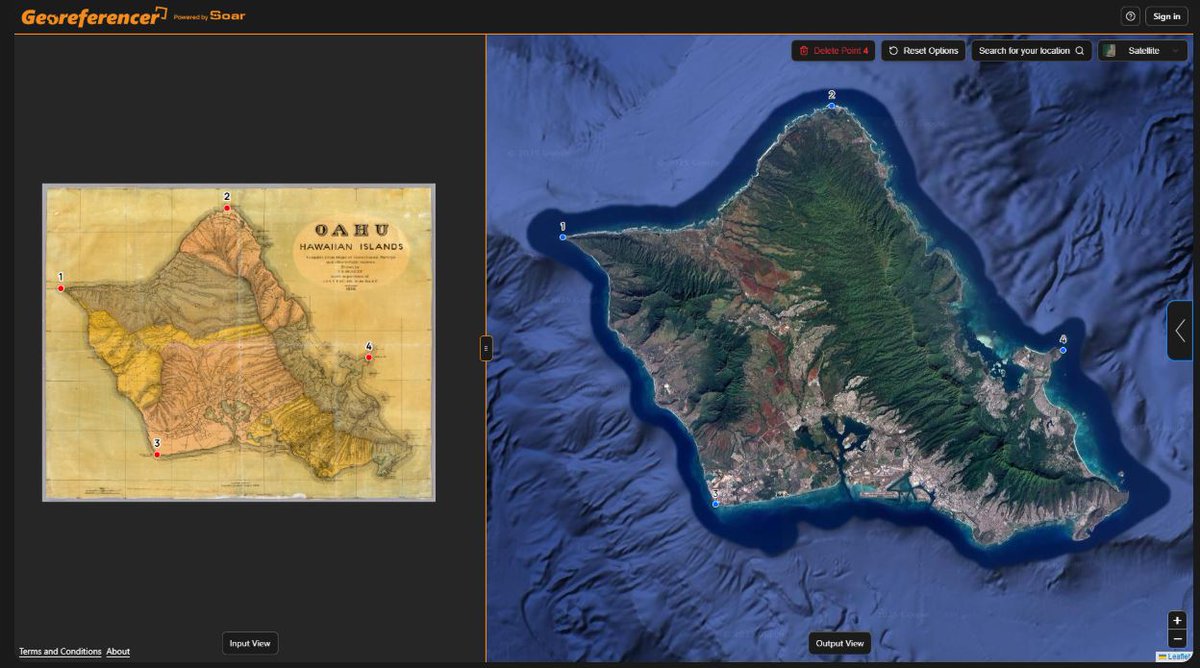Click the Sign in button

click(x=1166, y=16)
